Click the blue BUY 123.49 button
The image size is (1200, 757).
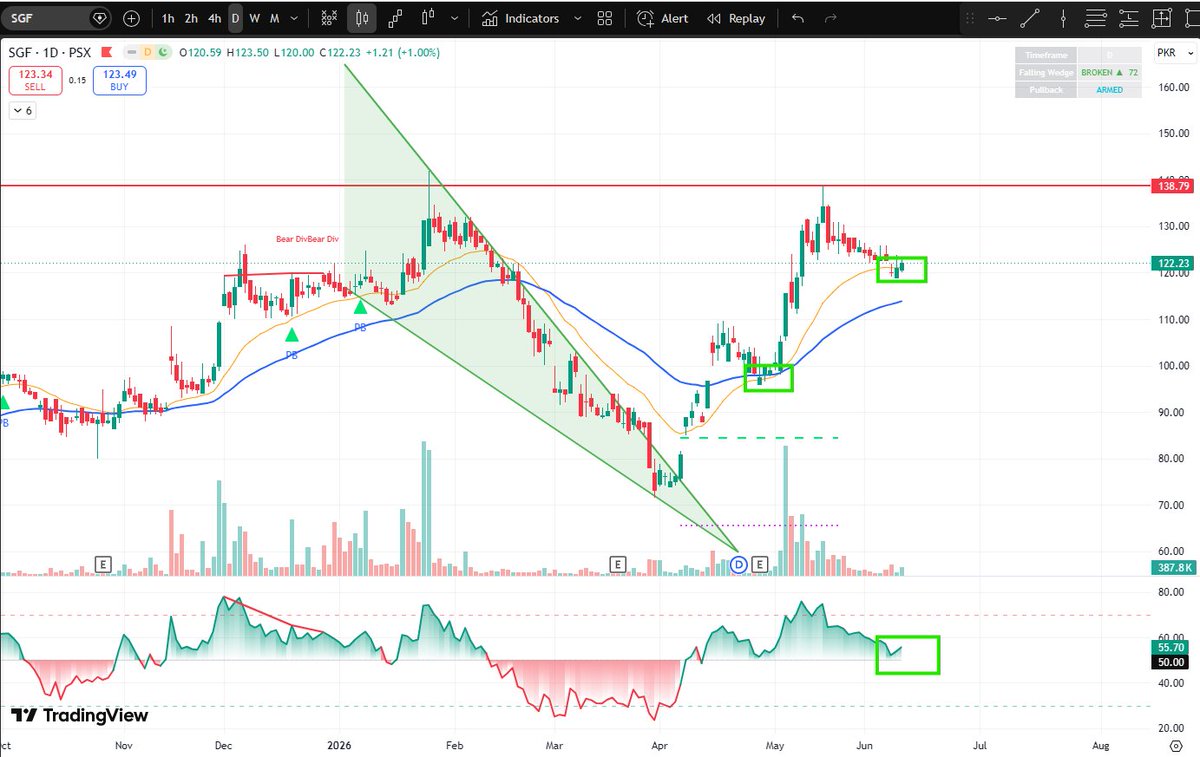pos(119,80)
